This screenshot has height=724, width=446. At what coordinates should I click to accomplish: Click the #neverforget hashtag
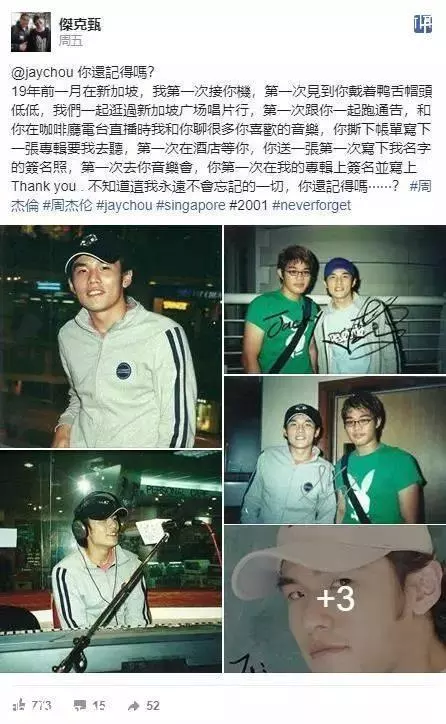312,205
